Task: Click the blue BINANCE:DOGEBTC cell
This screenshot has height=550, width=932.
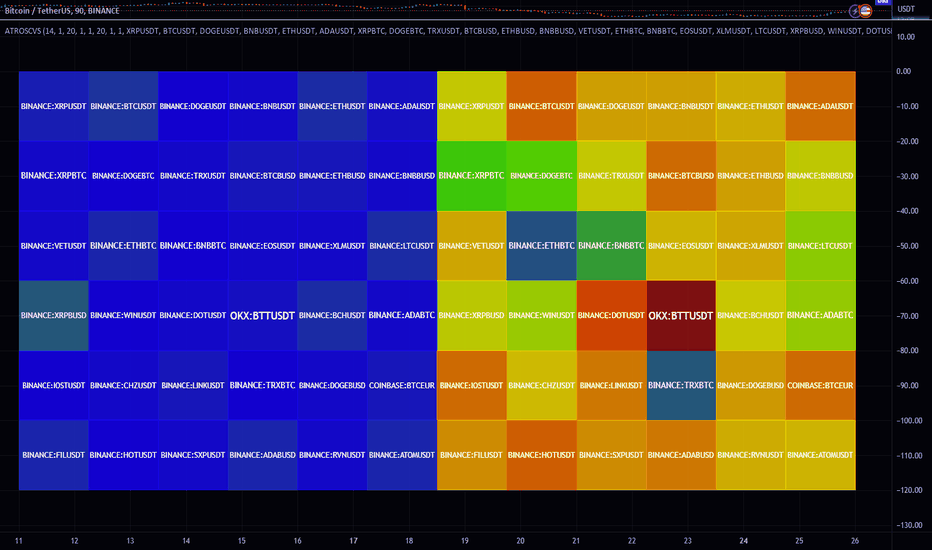Action: pyautogui.click(x=123, y=176)
